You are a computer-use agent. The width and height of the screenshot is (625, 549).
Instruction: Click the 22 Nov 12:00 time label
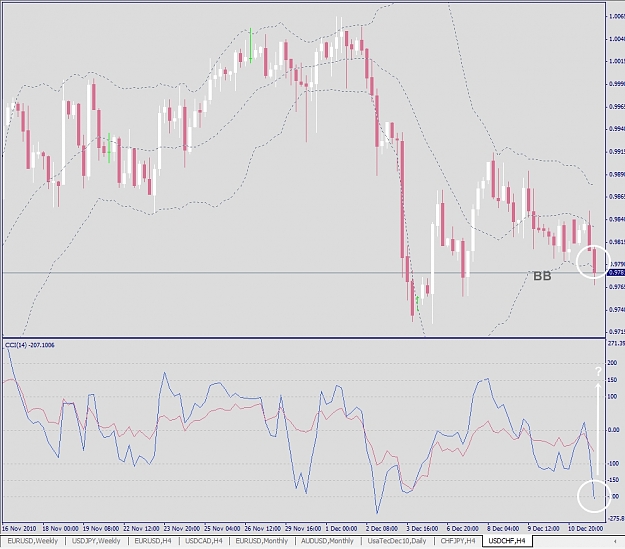tap(141, 528)
